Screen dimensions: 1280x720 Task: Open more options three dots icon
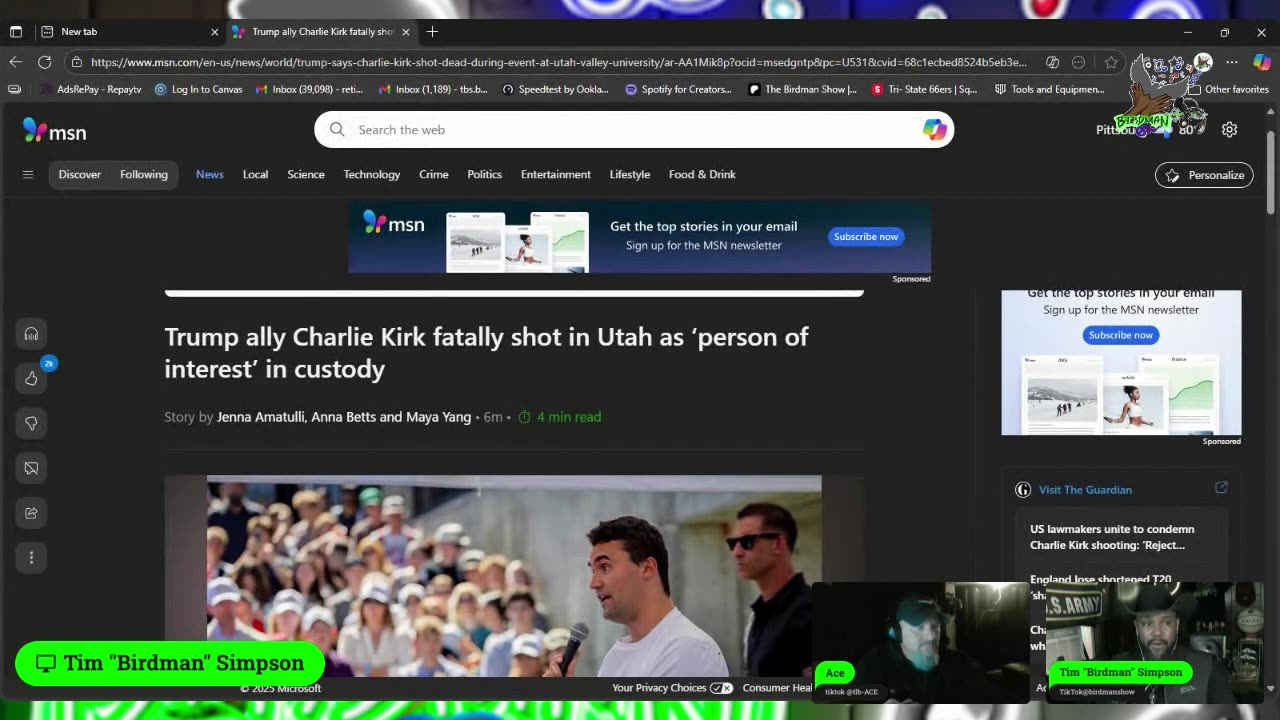point(31,557)
